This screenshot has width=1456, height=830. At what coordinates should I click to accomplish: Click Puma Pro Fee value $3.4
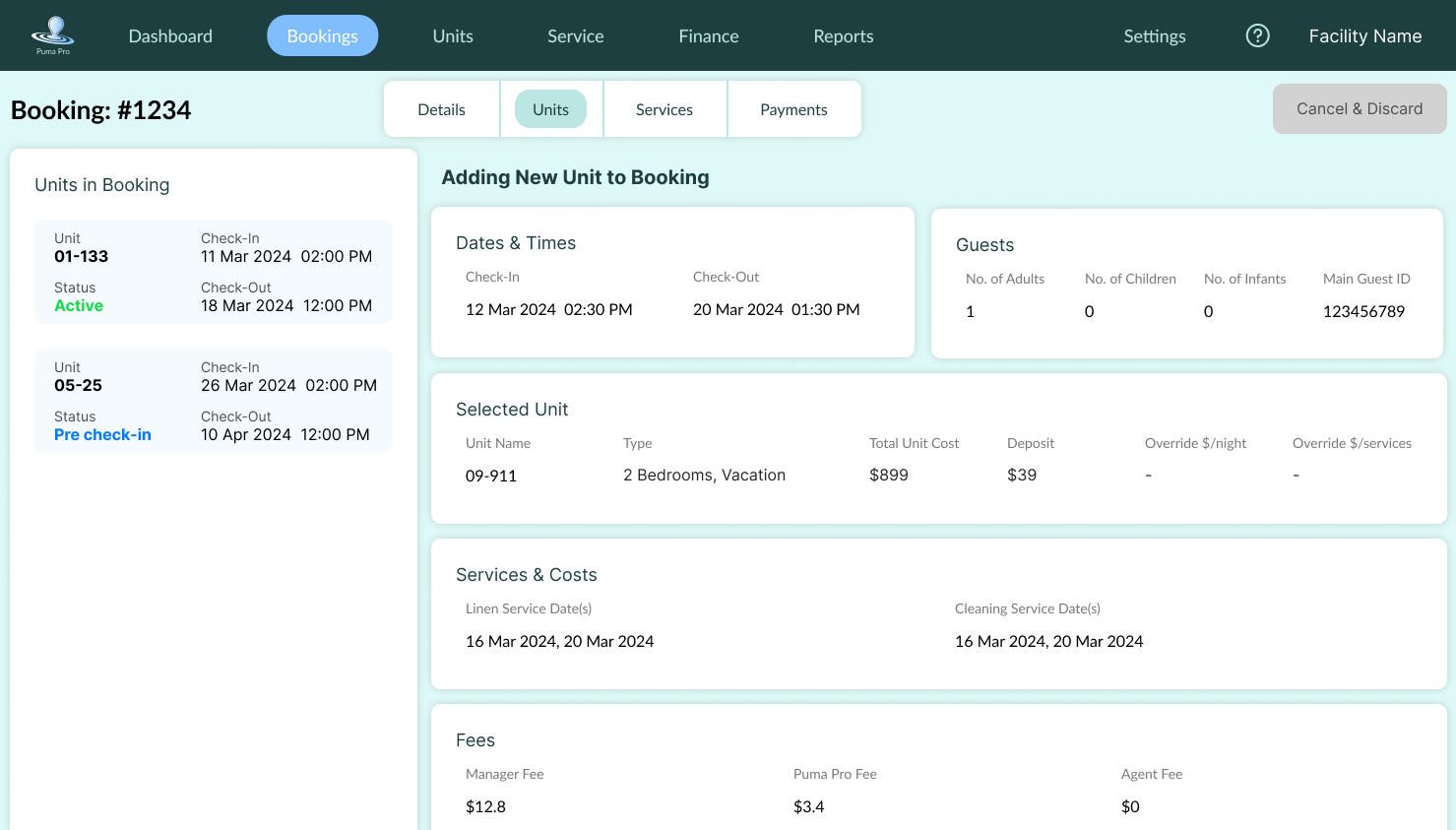tap(809, 807)
